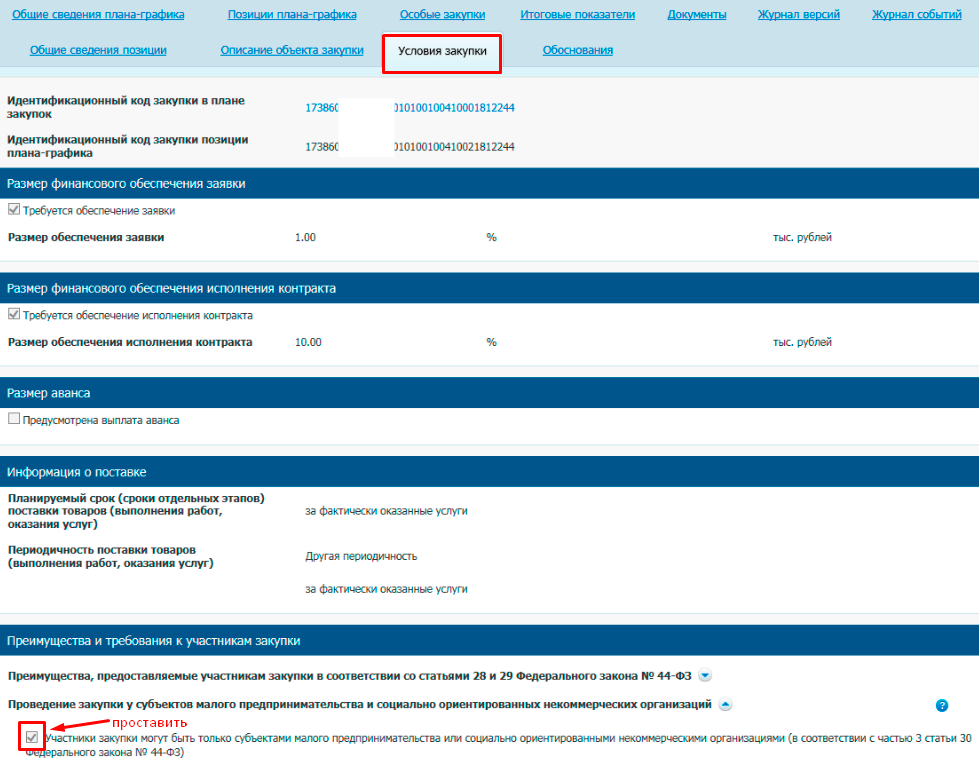This screenshot has width=979, height=764.
Task: Switch to Позиции плана-графика tab
Action: (286, 15)
